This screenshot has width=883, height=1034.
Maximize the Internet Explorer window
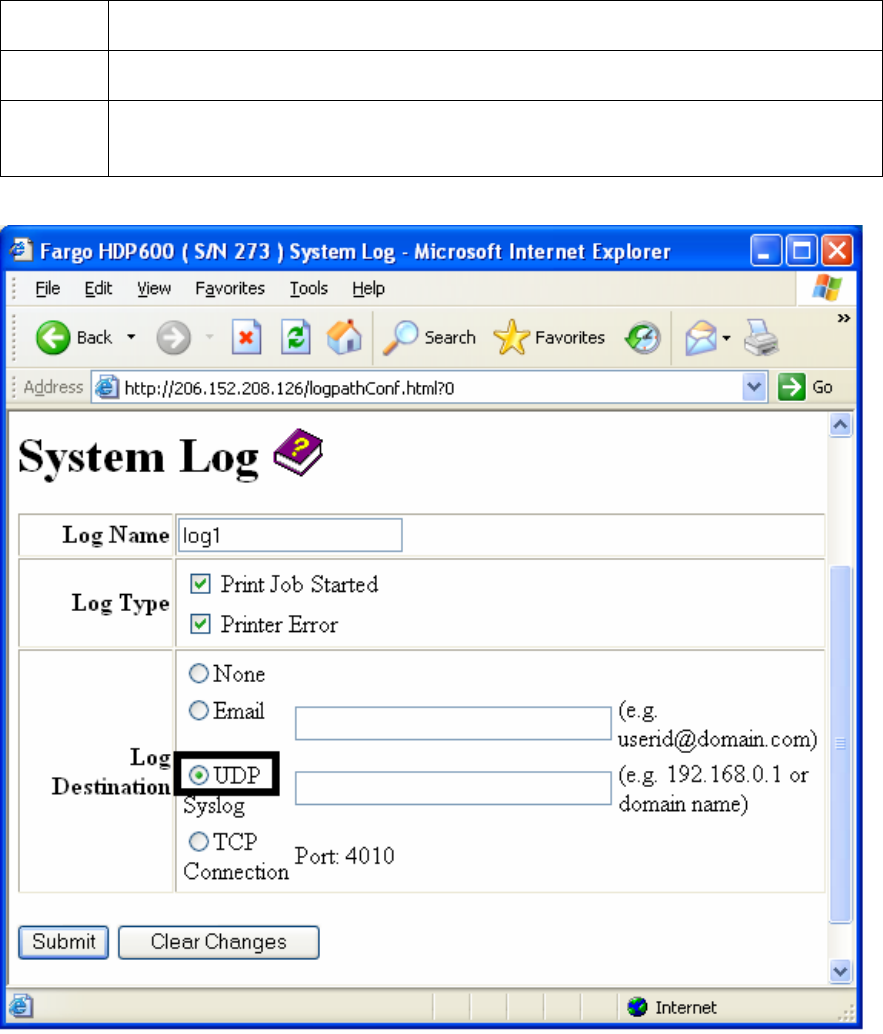pos(801,251)
